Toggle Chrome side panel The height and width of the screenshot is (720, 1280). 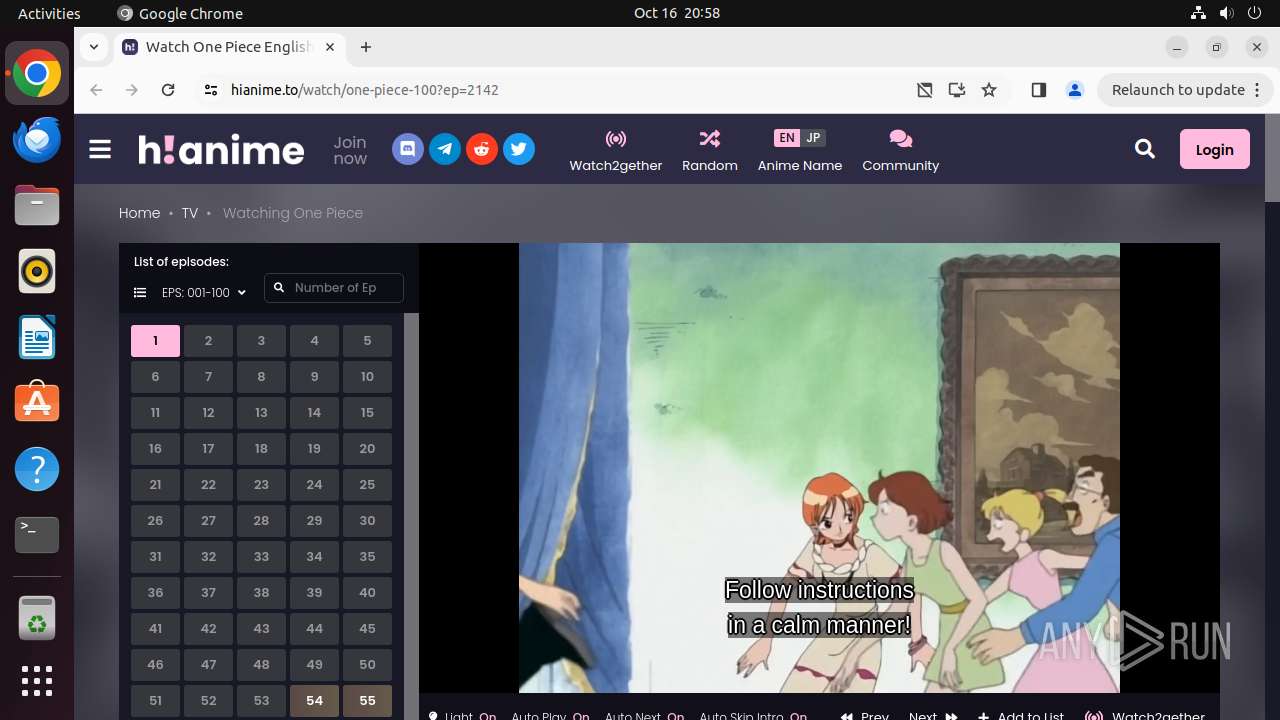[1039, 90]
